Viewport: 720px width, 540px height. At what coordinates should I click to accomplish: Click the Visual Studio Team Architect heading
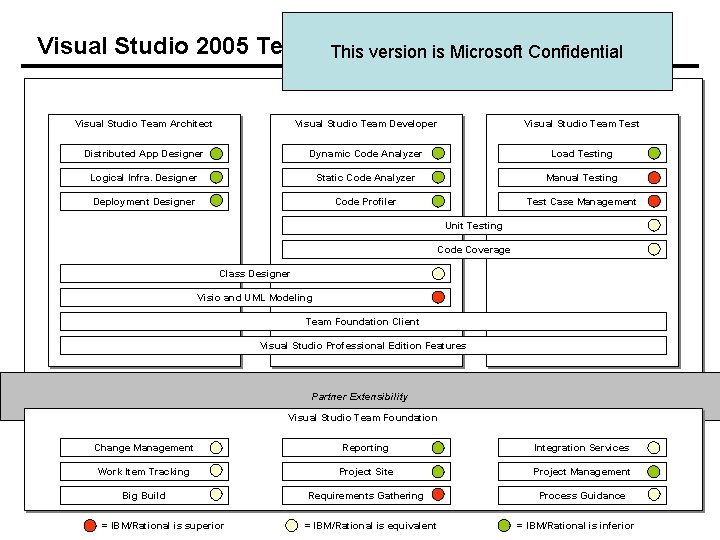point(143,124)
